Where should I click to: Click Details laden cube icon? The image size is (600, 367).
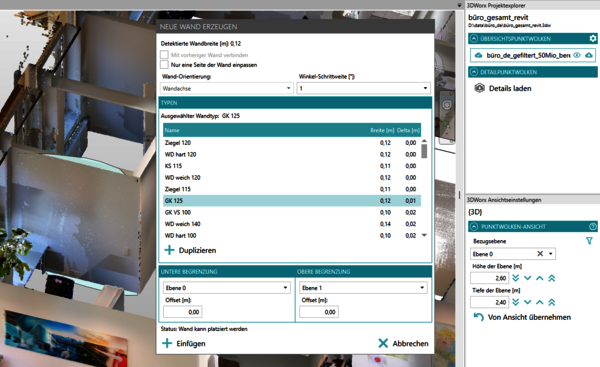coord(479,88)
